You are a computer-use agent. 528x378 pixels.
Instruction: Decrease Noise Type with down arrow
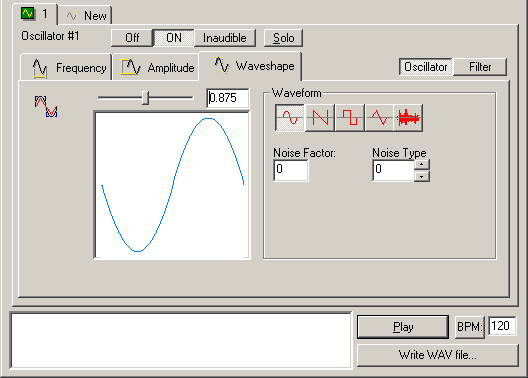pos(422,176)
